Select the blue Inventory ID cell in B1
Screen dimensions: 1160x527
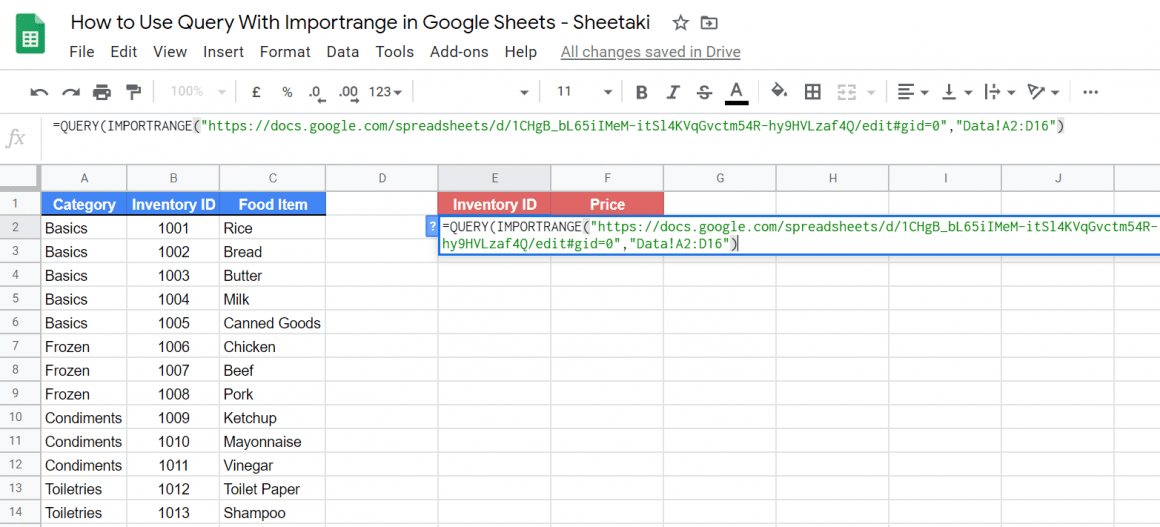[173, 204]
